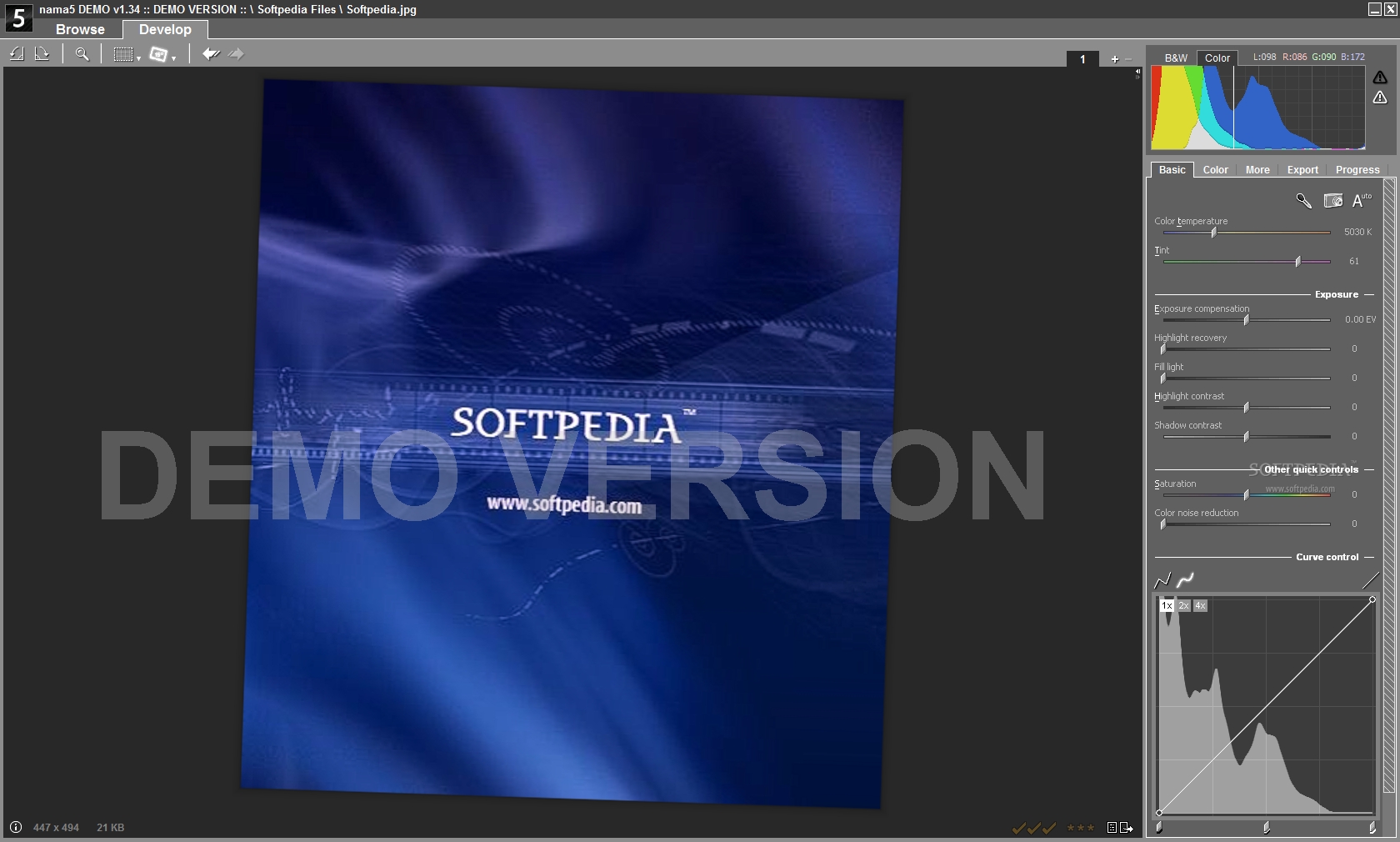
Task: Click the 5030 K temperature value
Action: [1357, 232]
